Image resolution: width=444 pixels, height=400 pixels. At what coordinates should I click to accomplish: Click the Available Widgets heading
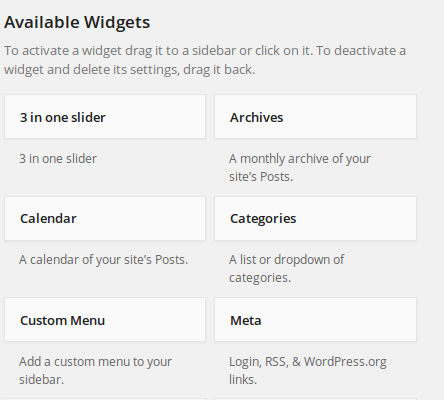click(77, 23)
